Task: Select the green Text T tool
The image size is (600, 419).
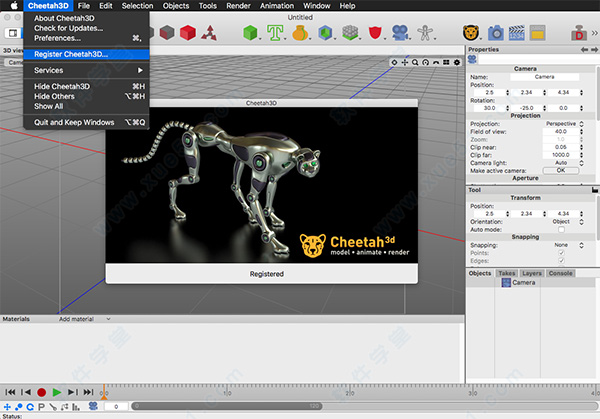Action: [x=275, y=33]
